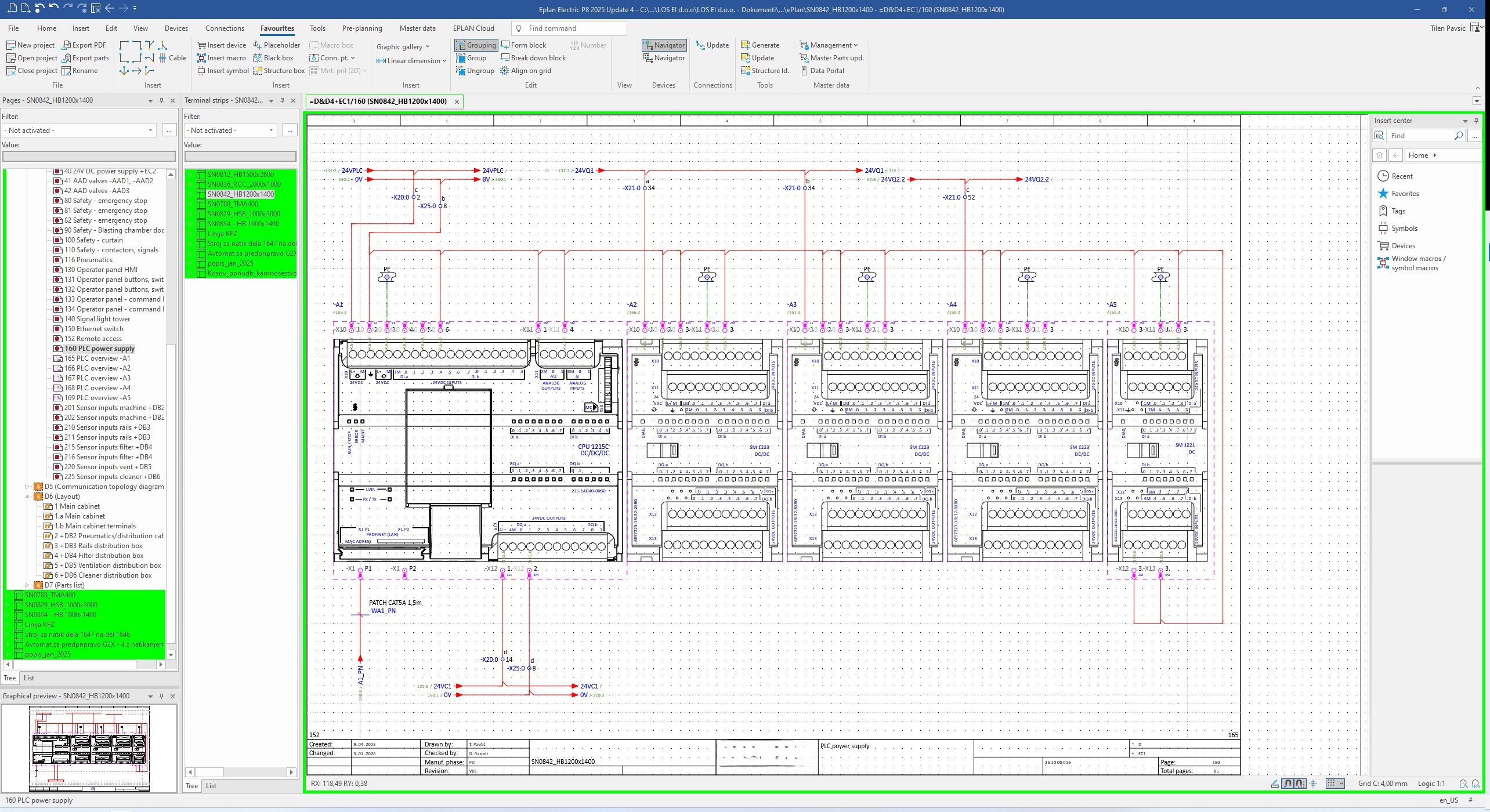Ungroup the selected elements
The height and width of the screenshot is (812, 1490).
[x=475, y=71]
